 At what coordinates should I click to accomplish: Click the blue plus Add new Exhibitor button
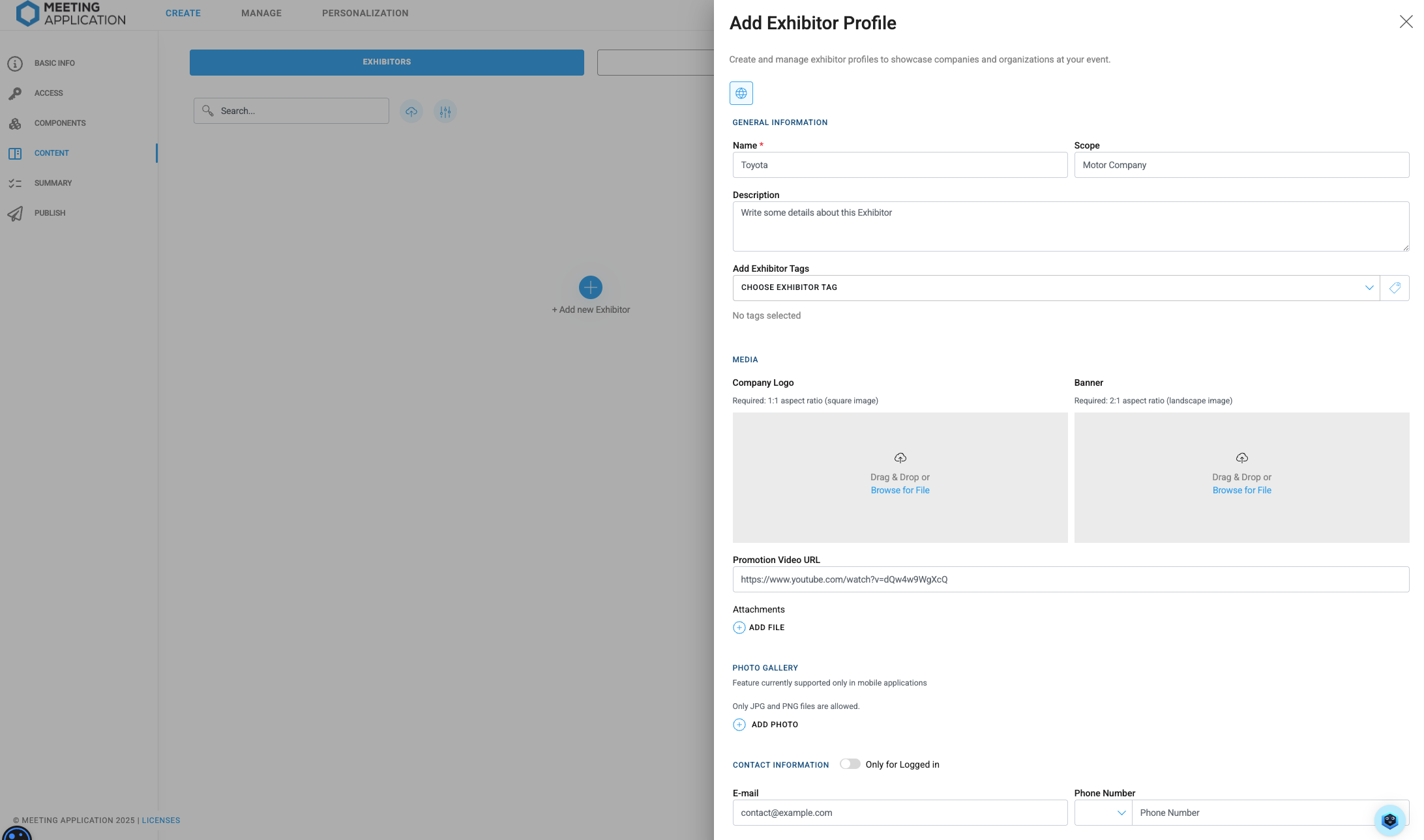click(x=591, y=287)
